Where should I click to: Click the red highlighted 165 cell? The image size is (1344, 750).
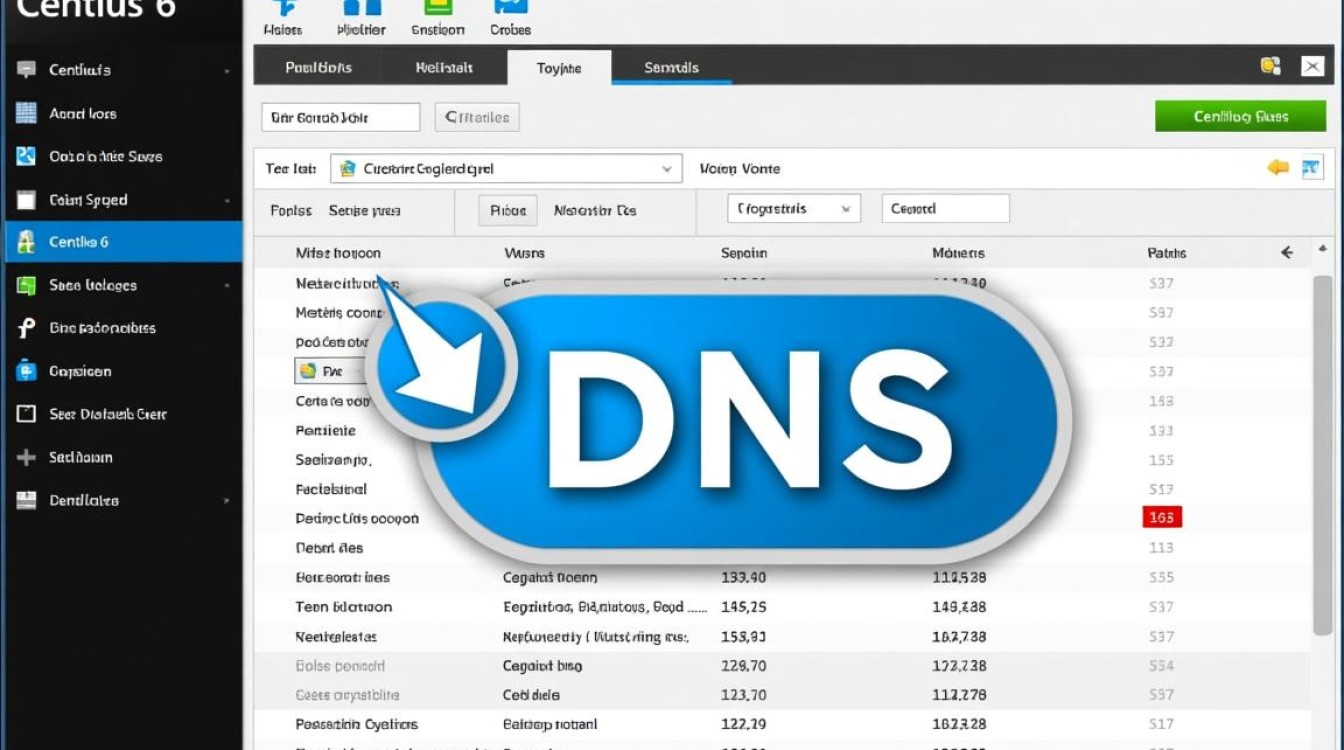(1162, 517)
